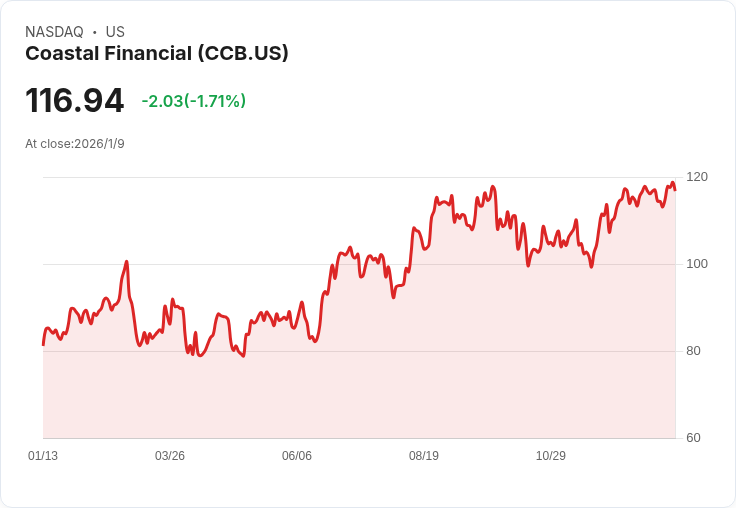The image size is (736, 508).
Task: Click the 06/06 date on the x-axis
Action: point(297,456)
